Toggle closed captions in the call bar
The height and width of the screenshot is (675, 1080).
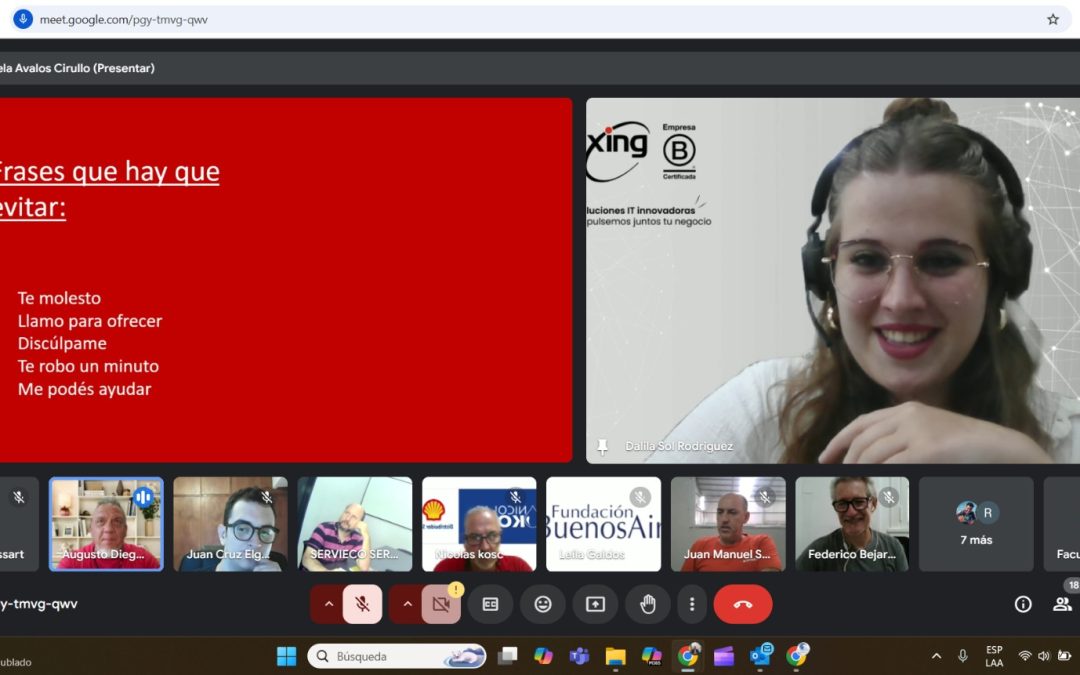coord(490,604)
